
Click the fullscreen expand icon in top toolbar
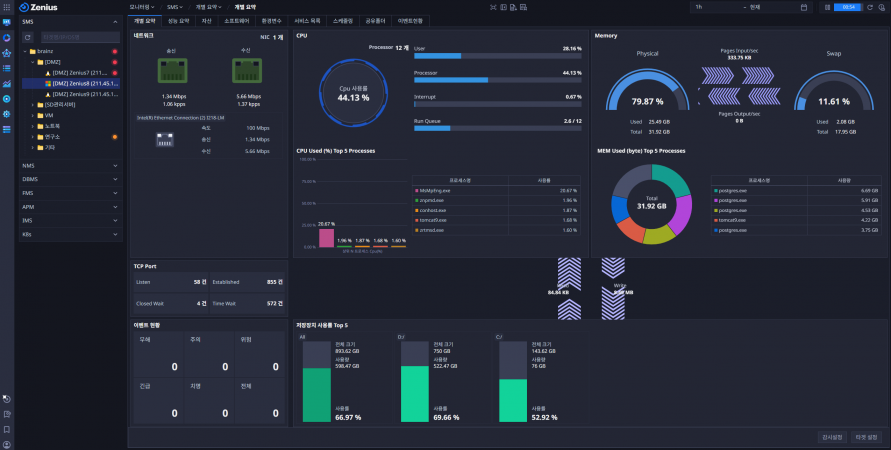pos(493,7)
